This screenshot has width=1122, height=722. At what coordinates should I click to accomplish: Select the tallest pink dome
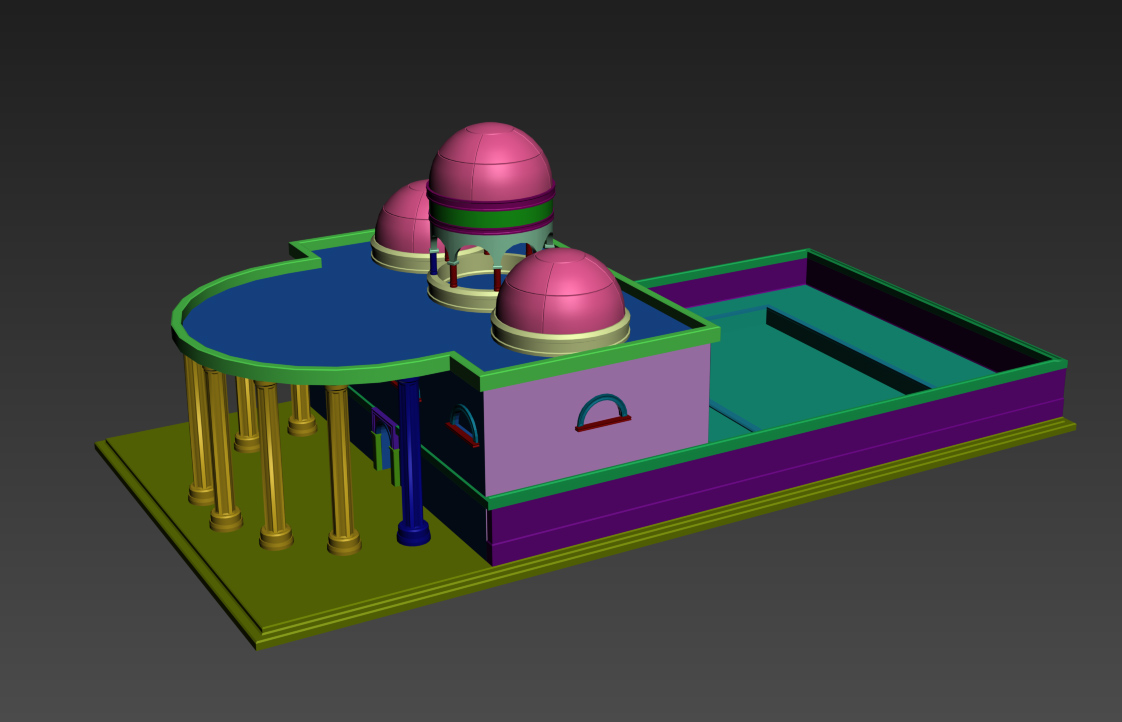[x=490, y=160]
